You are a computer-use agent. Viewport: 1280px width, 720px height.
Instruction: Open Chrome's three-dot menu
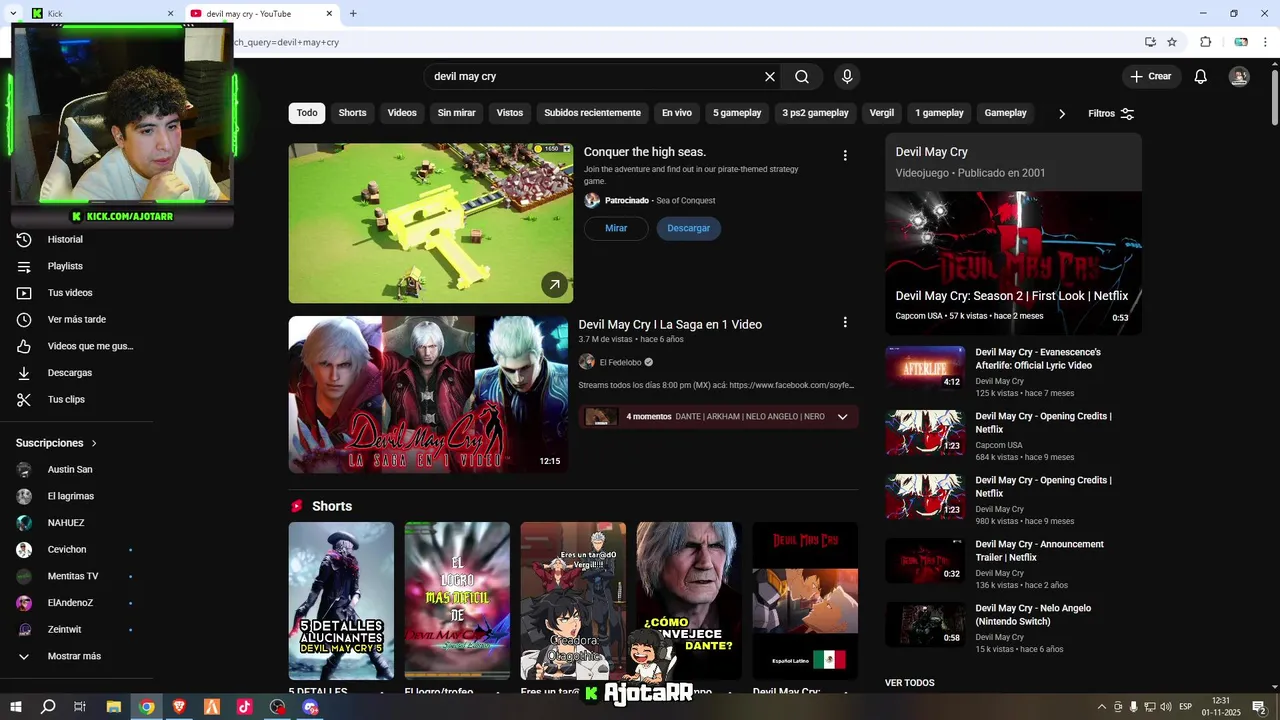(x=1265, y=42)
